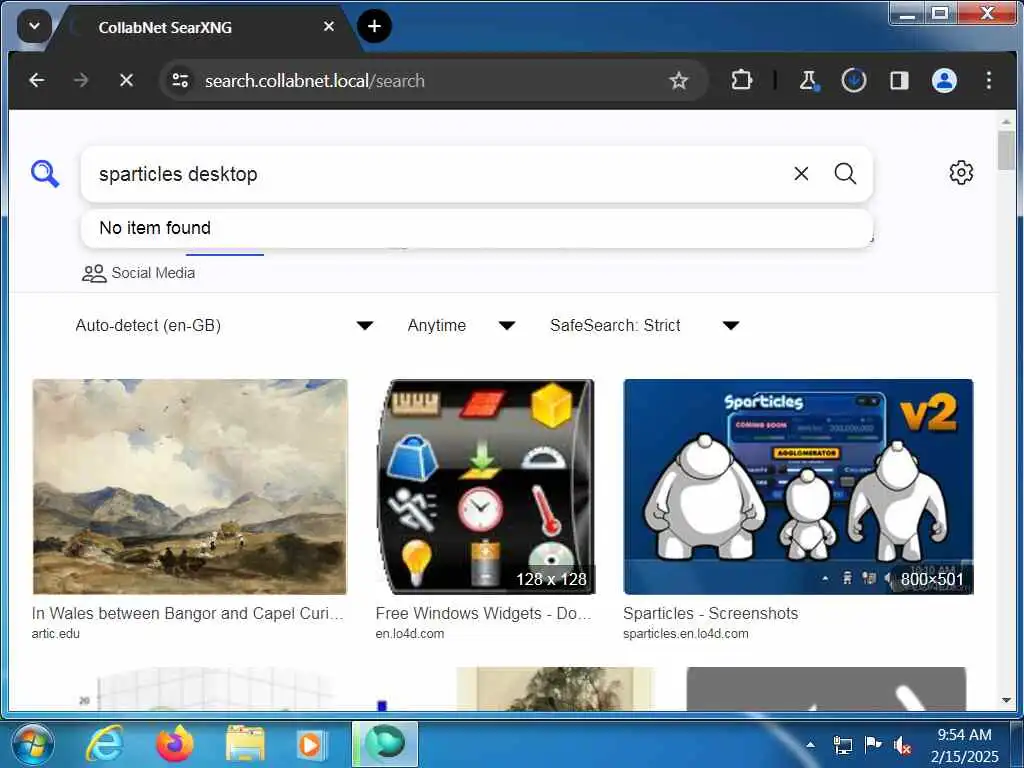Toggle the side panel icon
The width and height of the screenshot is (1024, 768).
coord(899,80)
